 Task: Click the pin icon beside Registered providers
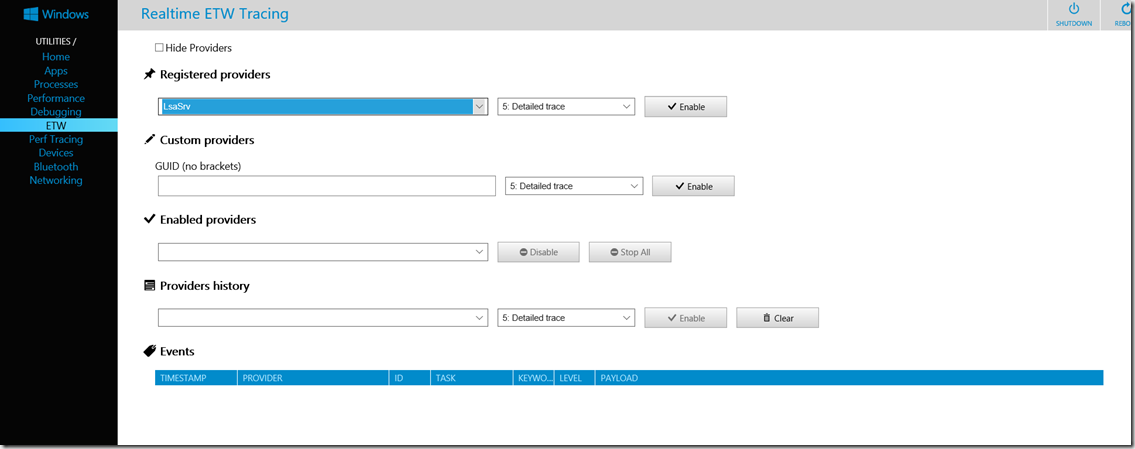point(150,75)
